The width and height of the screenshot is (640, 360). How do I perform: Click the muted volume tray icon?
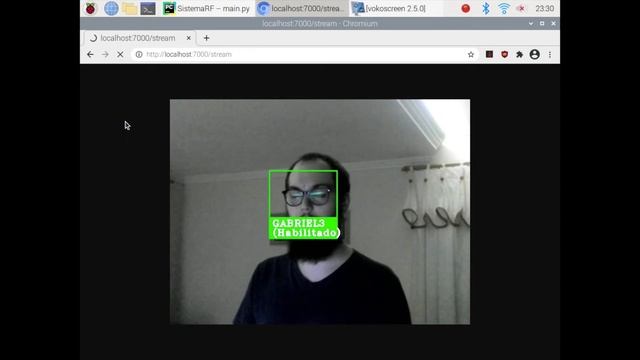[x=522, y=9]
